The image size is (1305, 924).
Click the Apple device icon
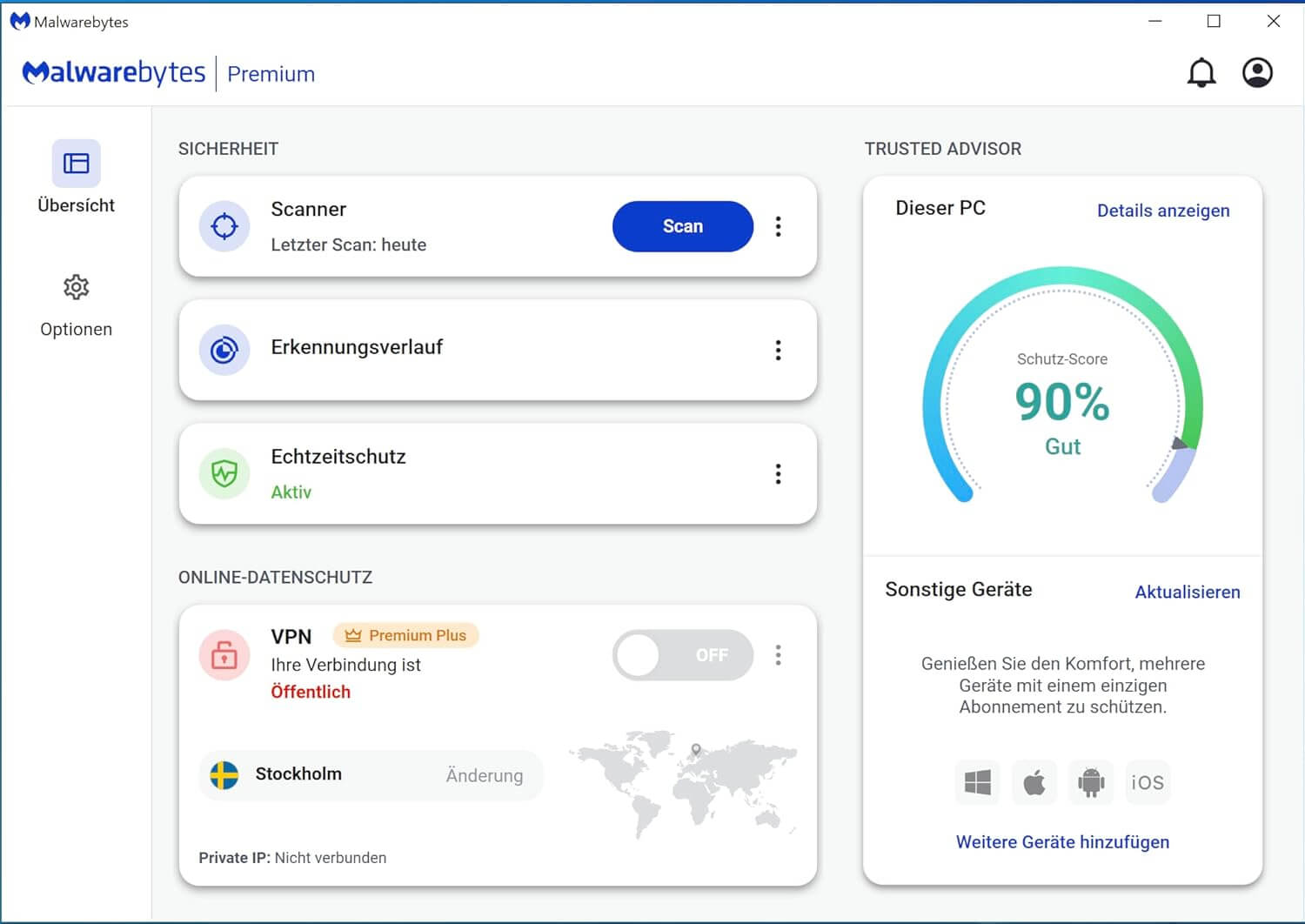coord(1034,782)
